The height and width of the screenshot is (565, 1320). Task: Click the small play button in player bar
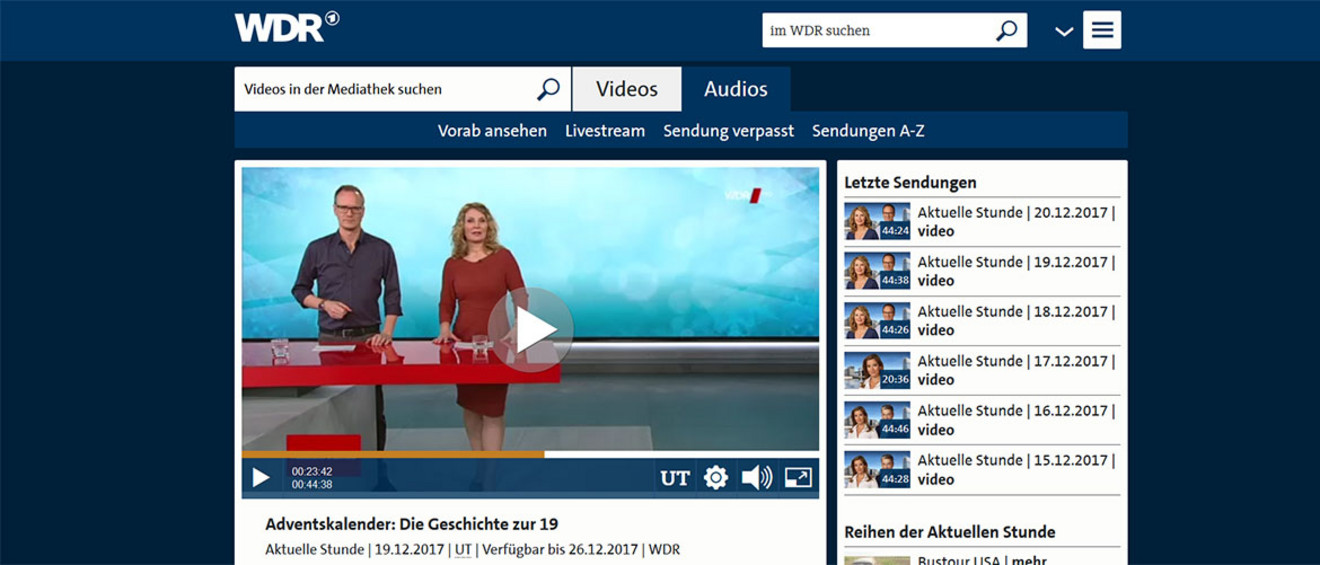(x=261, y=478)
